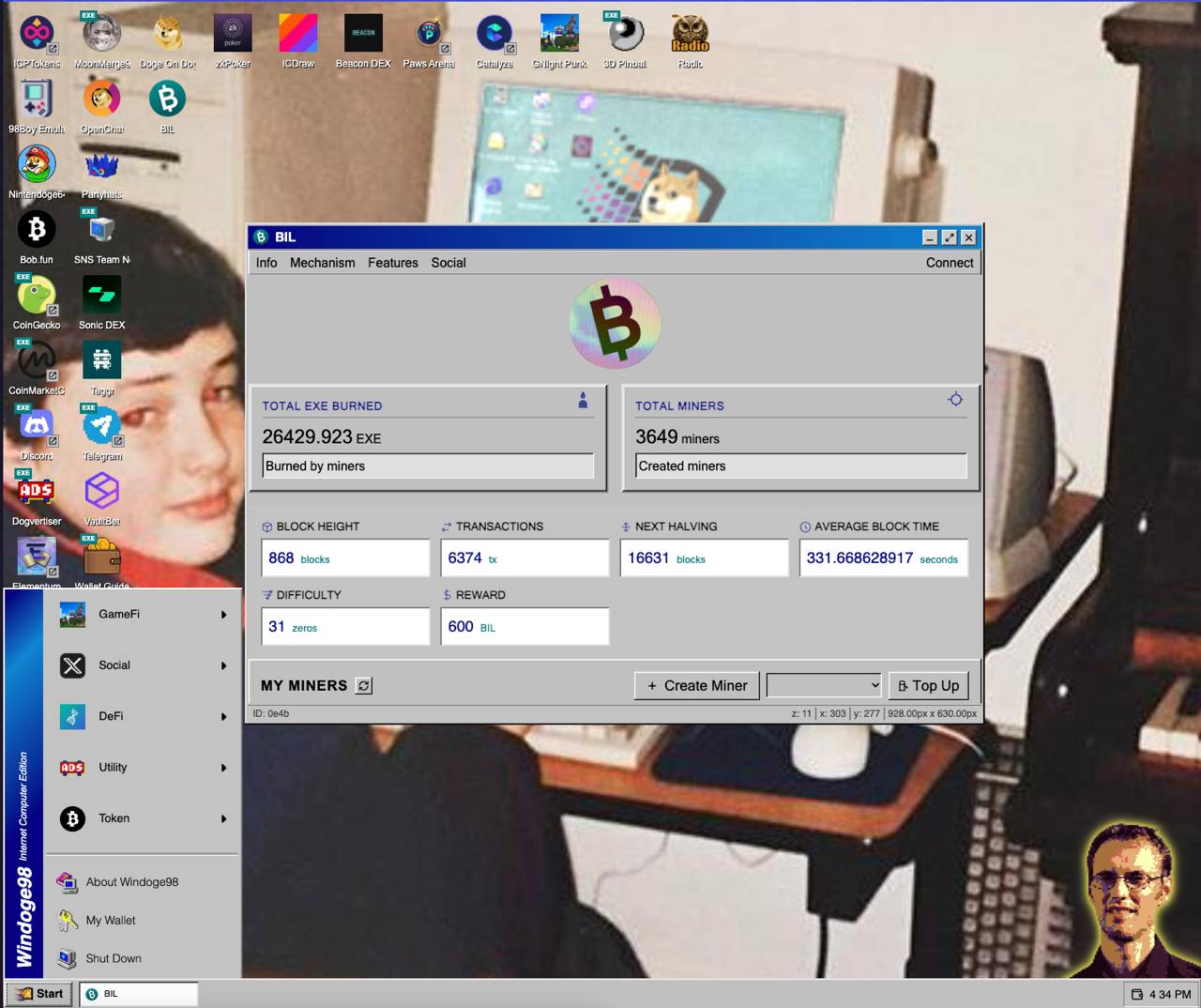
Task: Expand the GameFi start menu submenu
Action: [141, 615]
